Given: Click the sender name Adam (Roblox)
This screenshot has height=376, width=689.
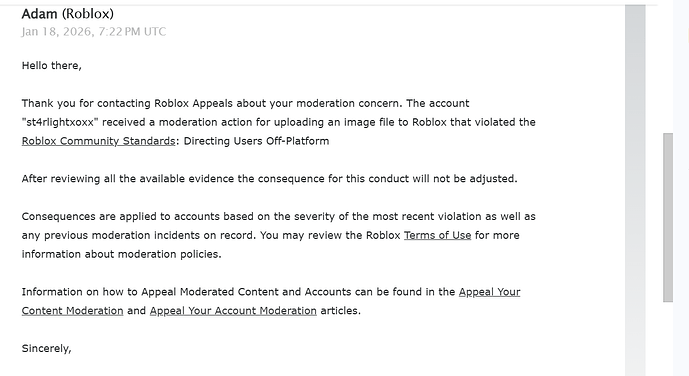Looking at the screenshot, I should click(x=68, y=14).
